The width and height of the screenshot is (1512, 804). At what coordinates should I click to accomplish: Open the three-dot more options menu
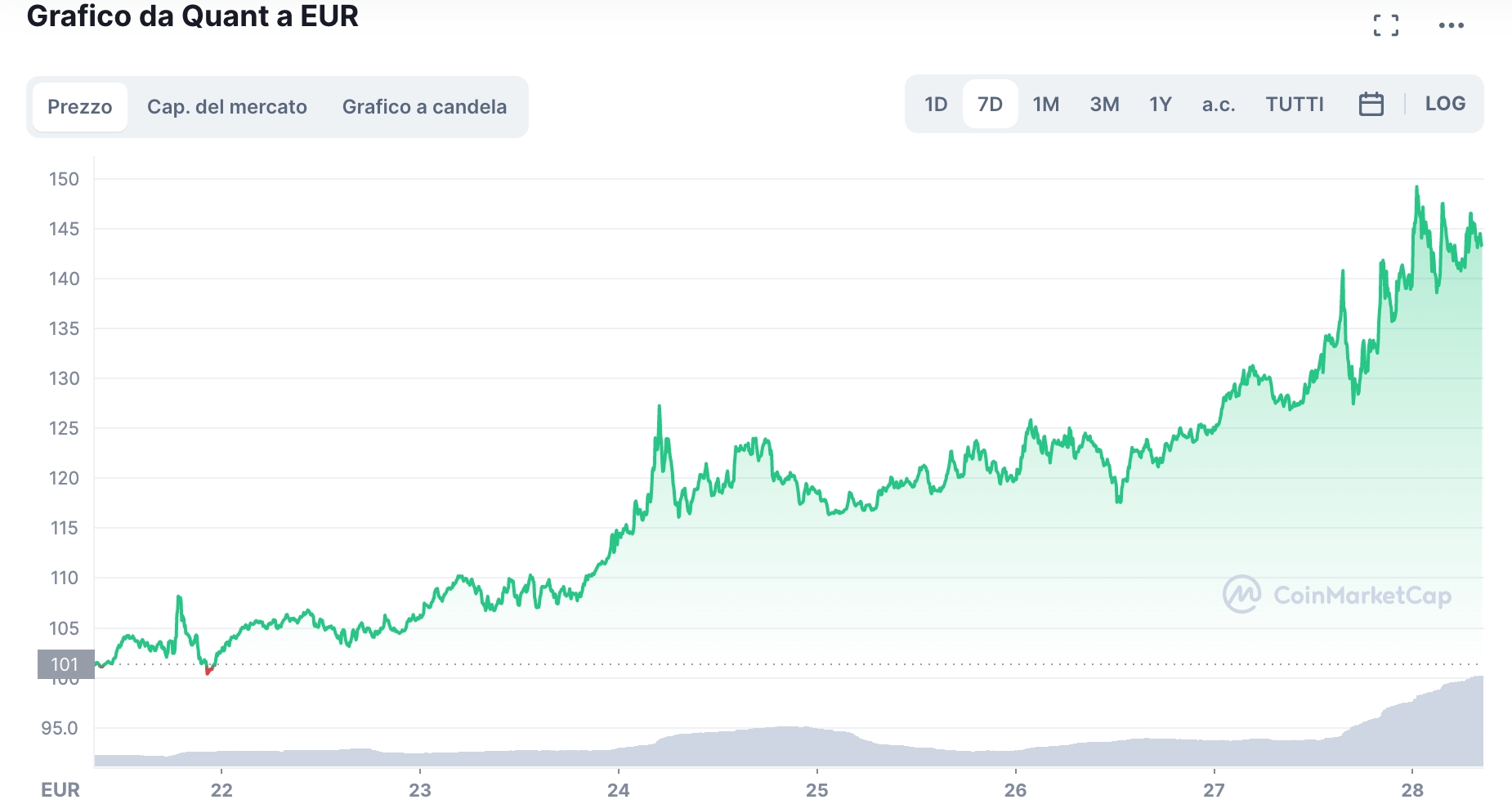pos(1452,25)
